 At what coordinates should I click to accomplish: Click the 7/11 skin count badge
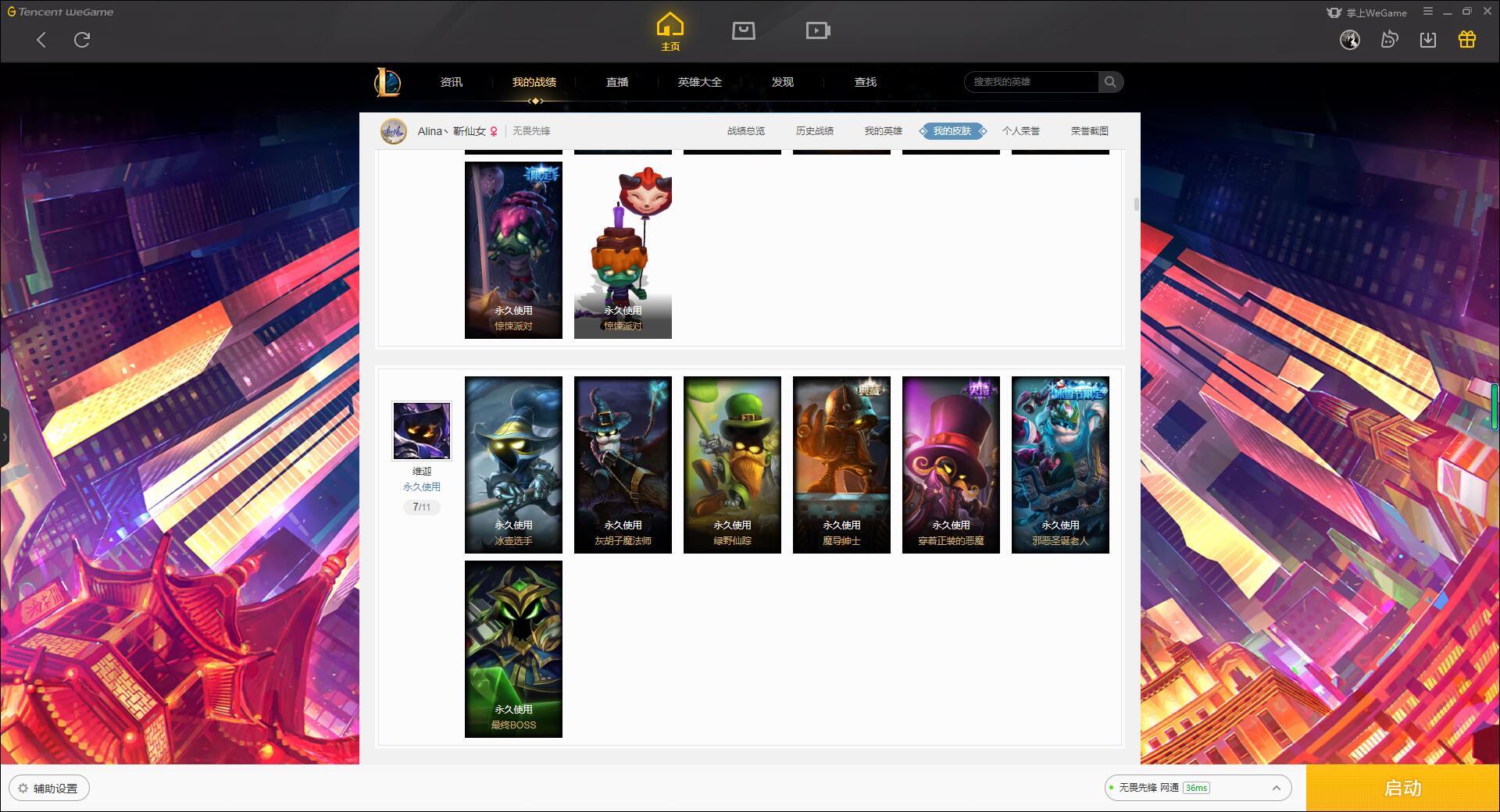[x=422, y=507]
